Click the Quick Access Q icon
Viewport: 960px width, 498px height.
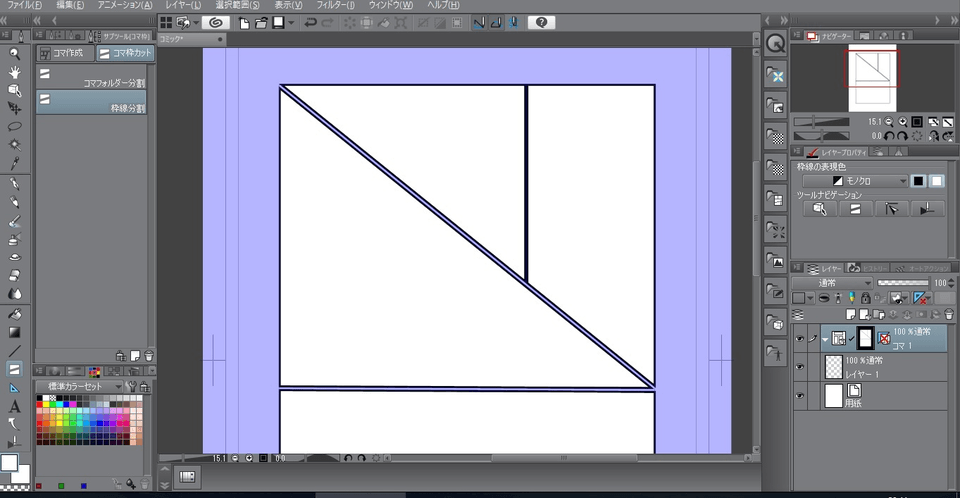[776, 44]
